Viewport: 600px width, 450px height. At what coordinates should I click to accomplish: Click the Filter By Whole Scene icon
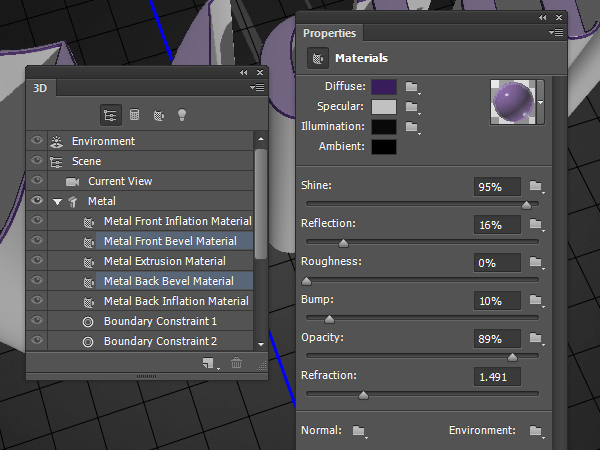112,115
